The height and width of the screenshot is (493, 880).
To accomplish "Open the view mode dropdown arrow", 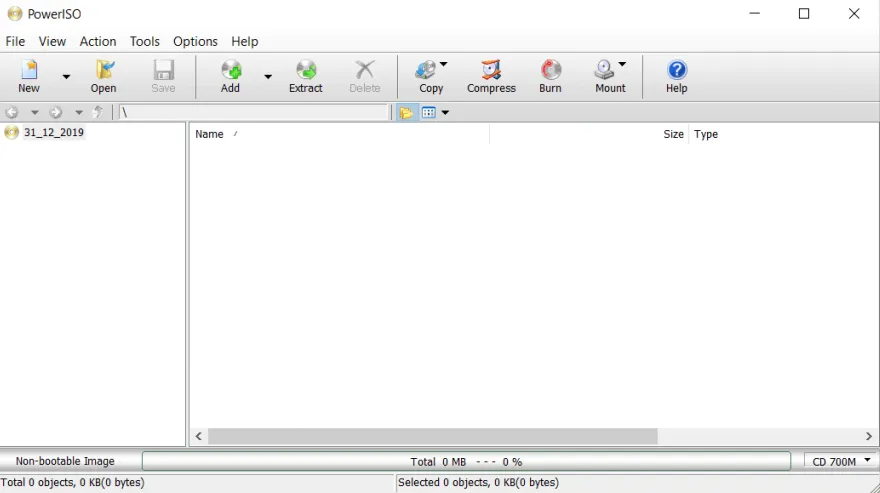I will (445, 112).
